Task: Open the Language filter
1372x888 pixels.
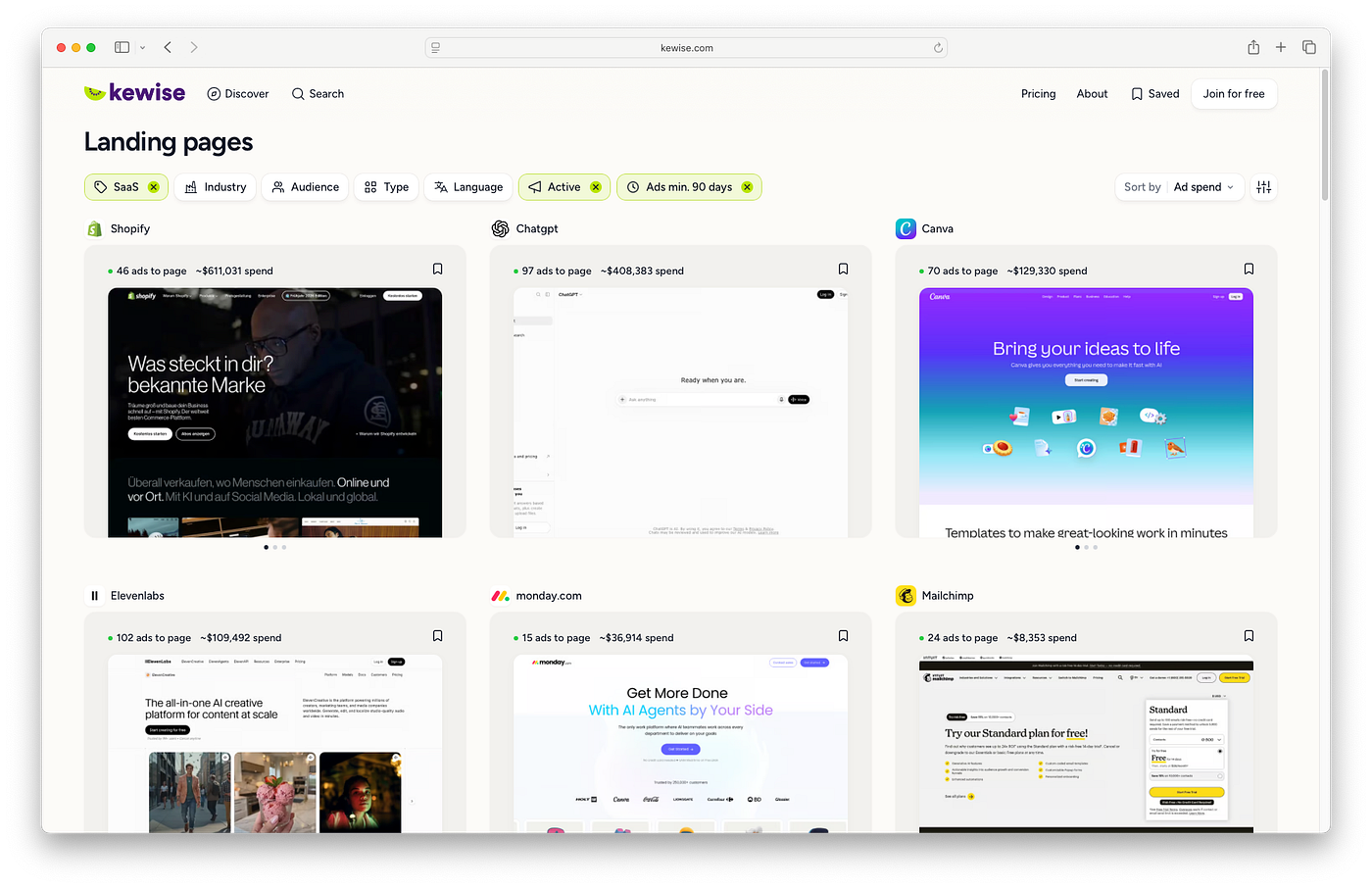Action: [468, 187]
